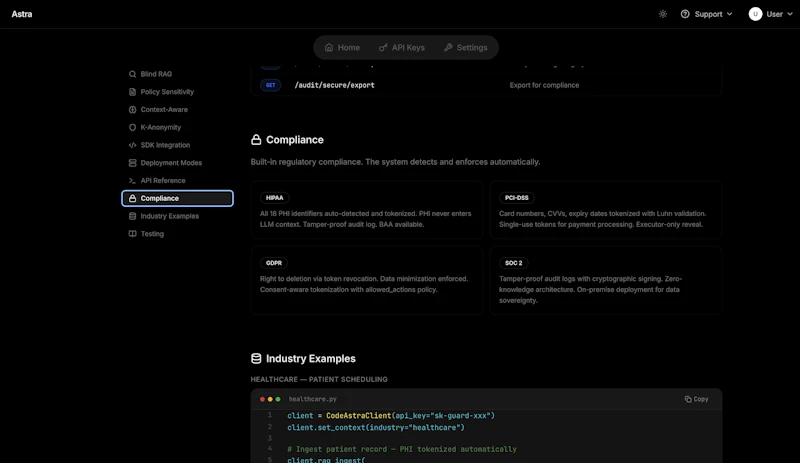This screenshot has width=800, height=463.
Task: Click the Policy Sensitivity document icon
Action: click(x=132, y=92)
